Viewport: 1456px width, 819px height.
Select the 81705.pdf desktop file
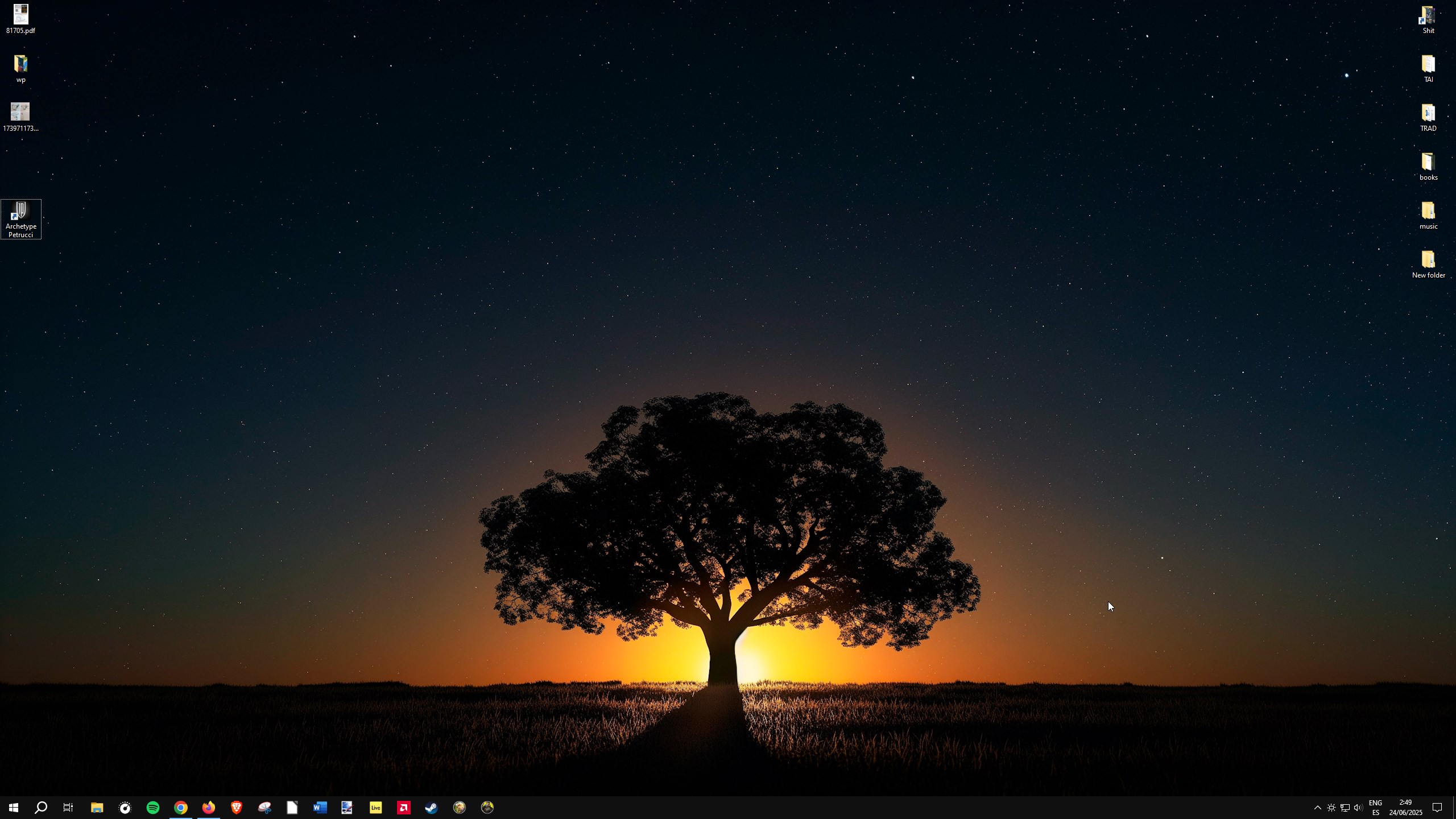pyautogui.click(x=20, y=19)
